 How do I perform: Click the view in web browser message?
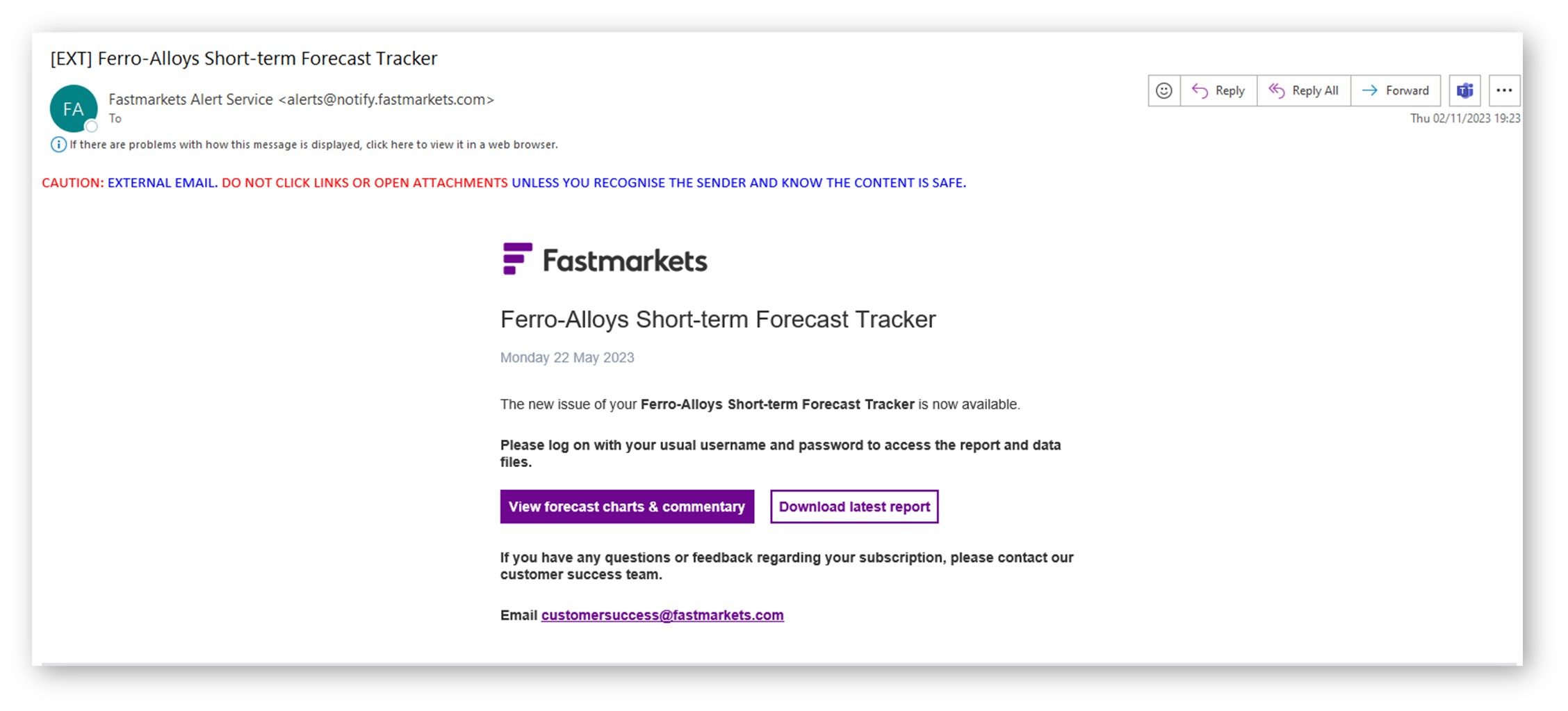tap(313, 145)
